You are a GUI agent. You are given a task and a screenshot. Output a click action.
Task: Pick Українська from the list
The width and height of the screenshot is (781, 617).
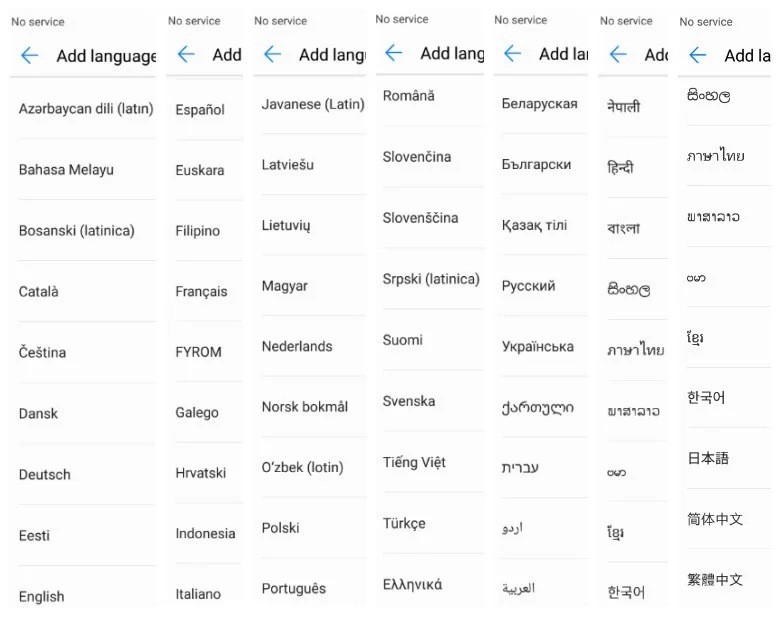tap(537, 346)
